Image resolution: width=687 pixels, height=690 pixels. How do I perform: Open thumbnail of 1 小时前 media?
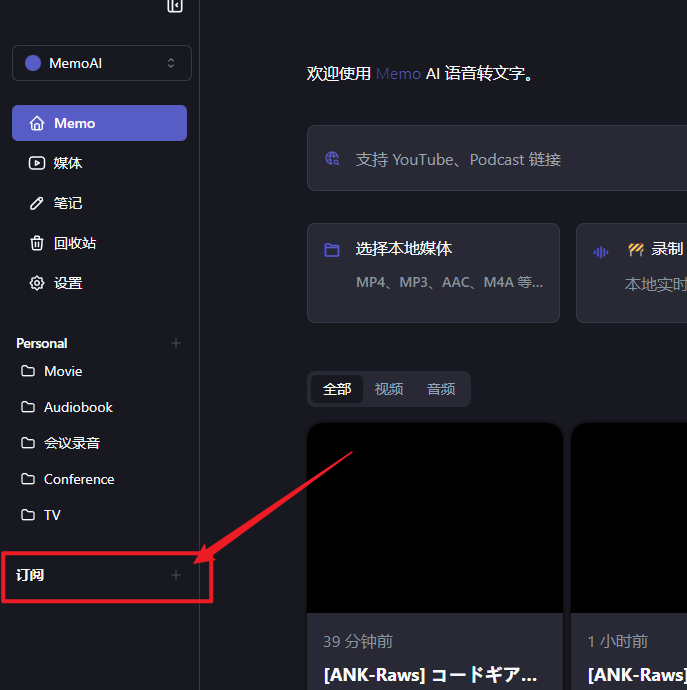coord(629,518)
